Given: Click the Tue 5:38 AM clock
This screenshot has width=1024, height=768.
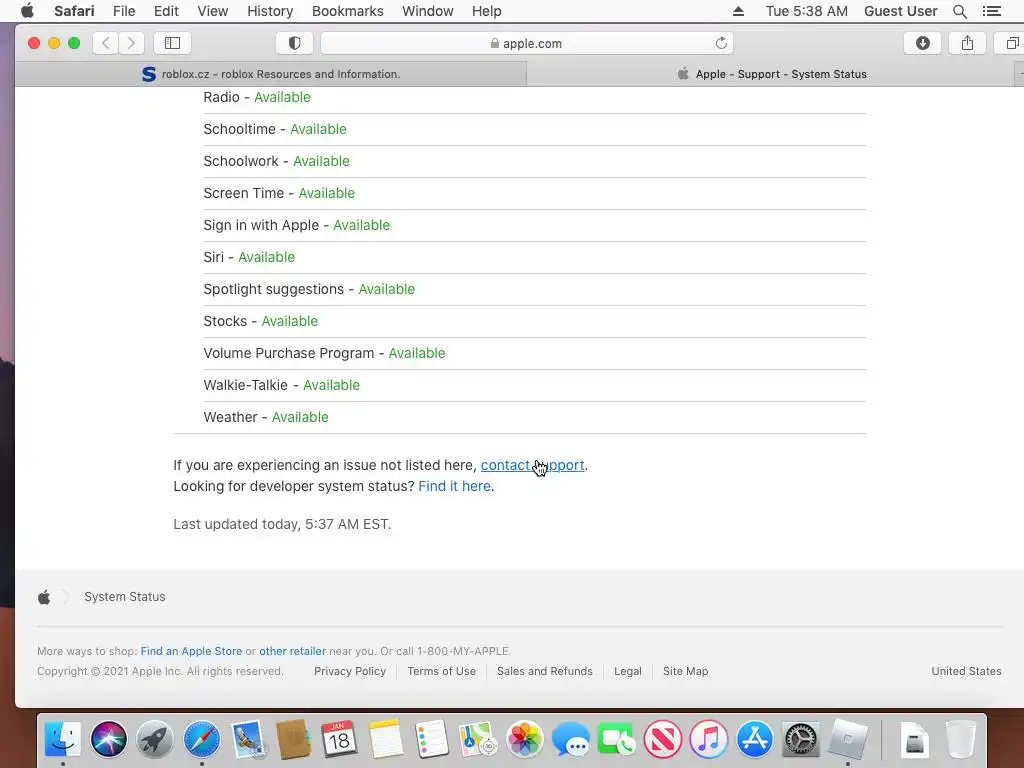Looking at the screenshot, I should (x=807, y=11).
